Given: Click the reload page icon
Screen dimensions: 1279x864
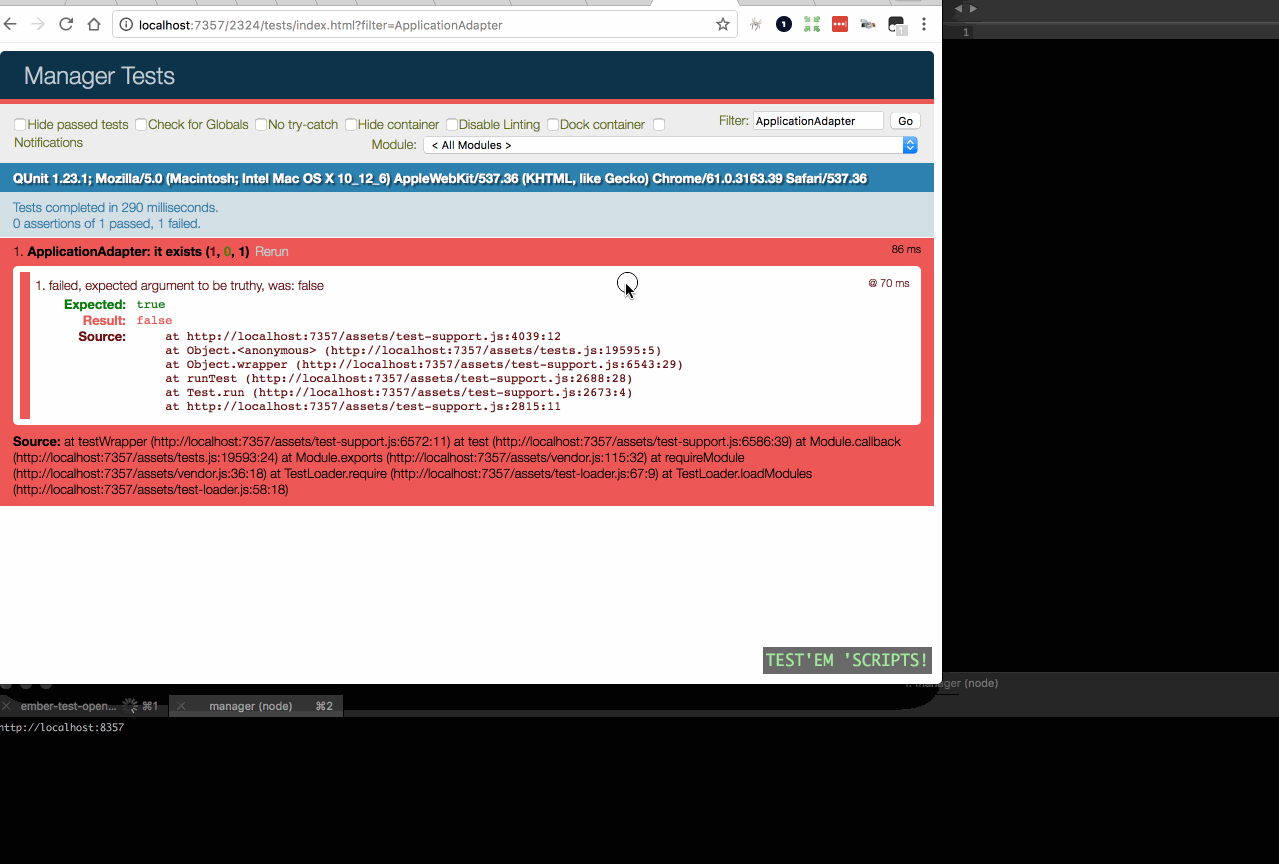Looking at the screenshot, I should click(65, 24).
